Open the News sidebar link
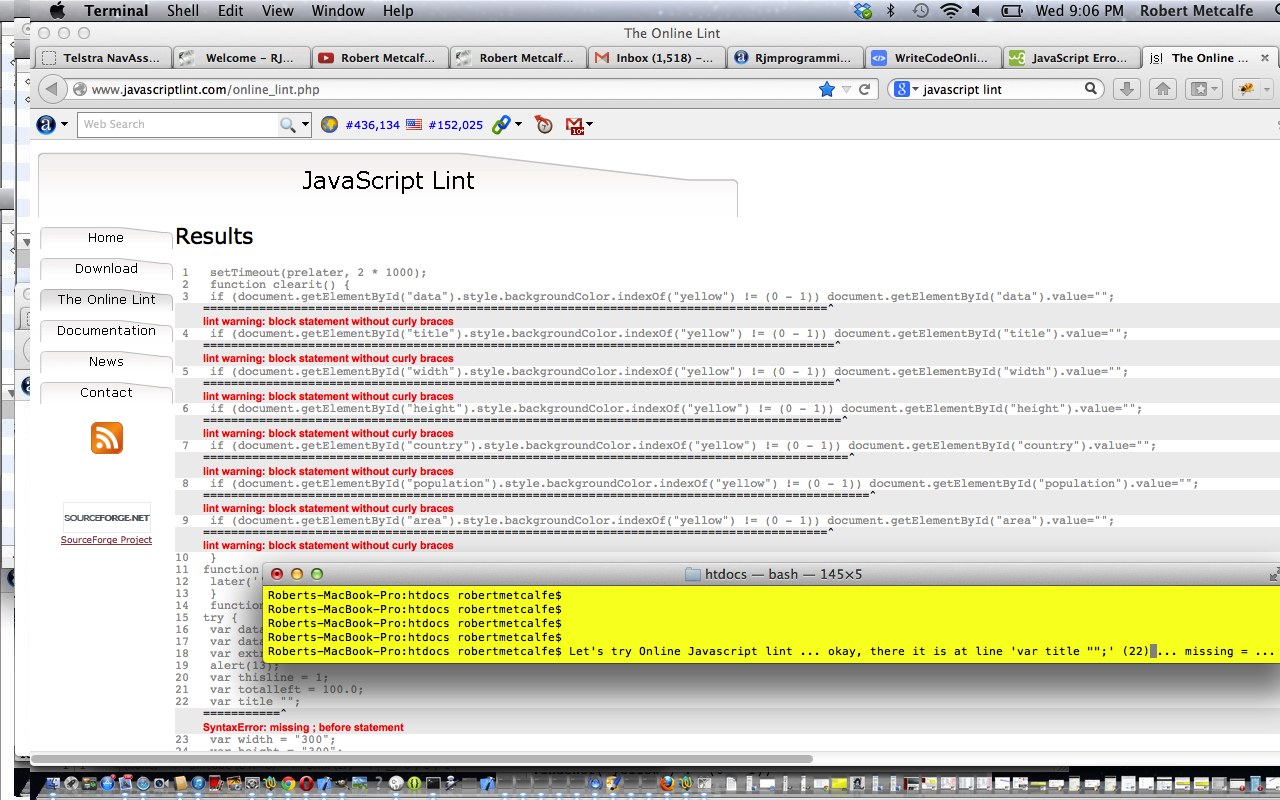The image size is (1280, 800). click(106, 362)
